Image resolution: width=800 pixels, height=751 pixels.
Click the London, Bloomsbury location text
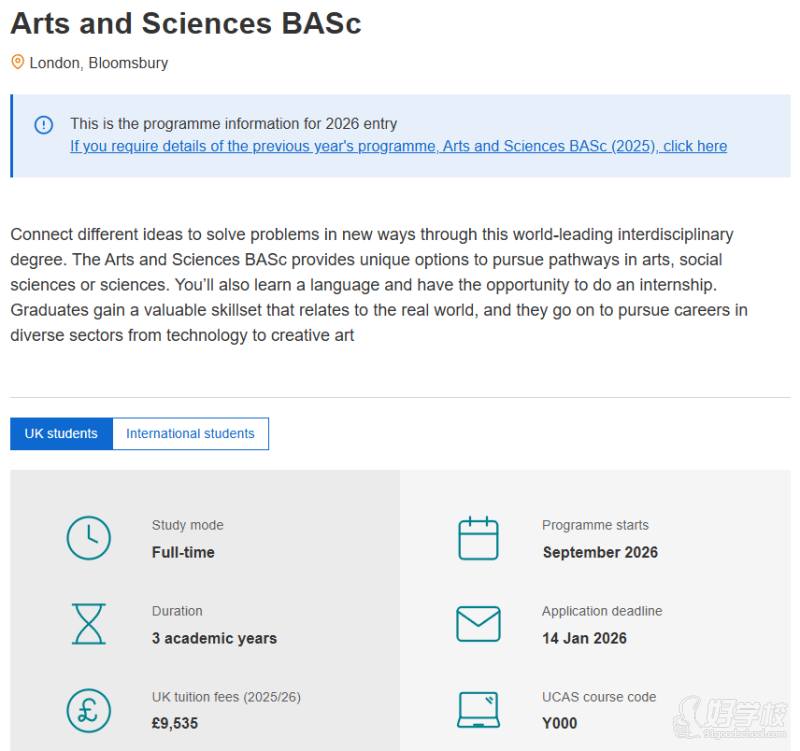pos(99,63)
